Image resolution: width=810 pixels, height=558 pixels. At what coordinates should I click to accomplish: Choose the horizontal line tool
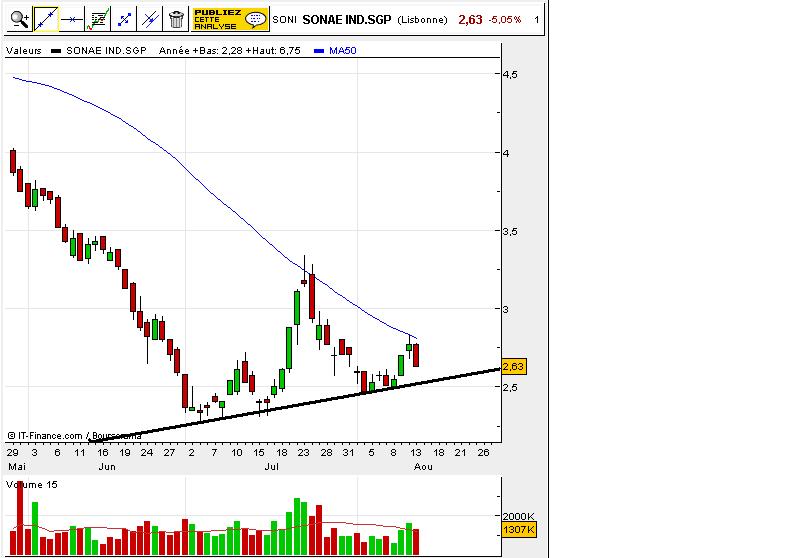point(72,20)
